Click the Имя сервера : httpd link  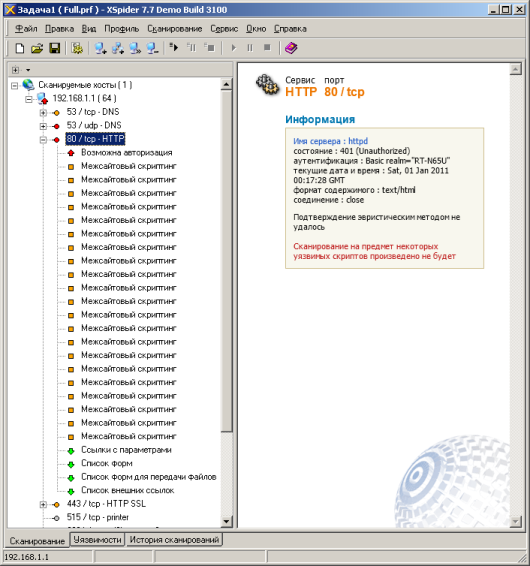(330, 141)
